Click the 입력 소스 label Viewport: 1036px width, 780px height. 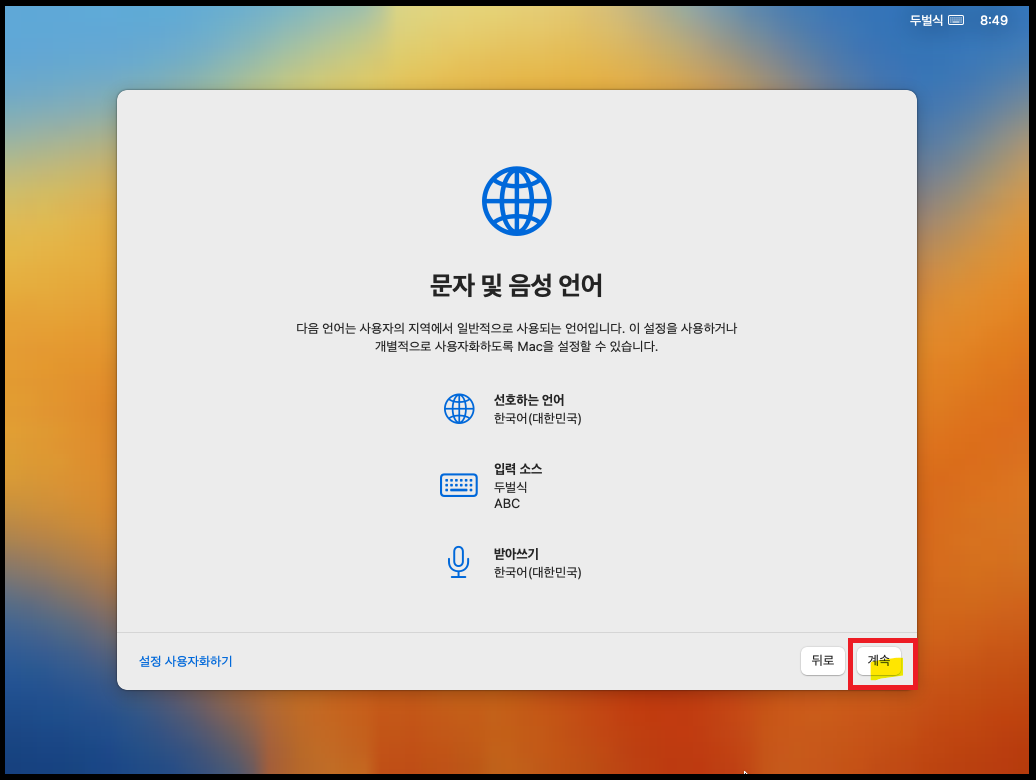[518, 469]
